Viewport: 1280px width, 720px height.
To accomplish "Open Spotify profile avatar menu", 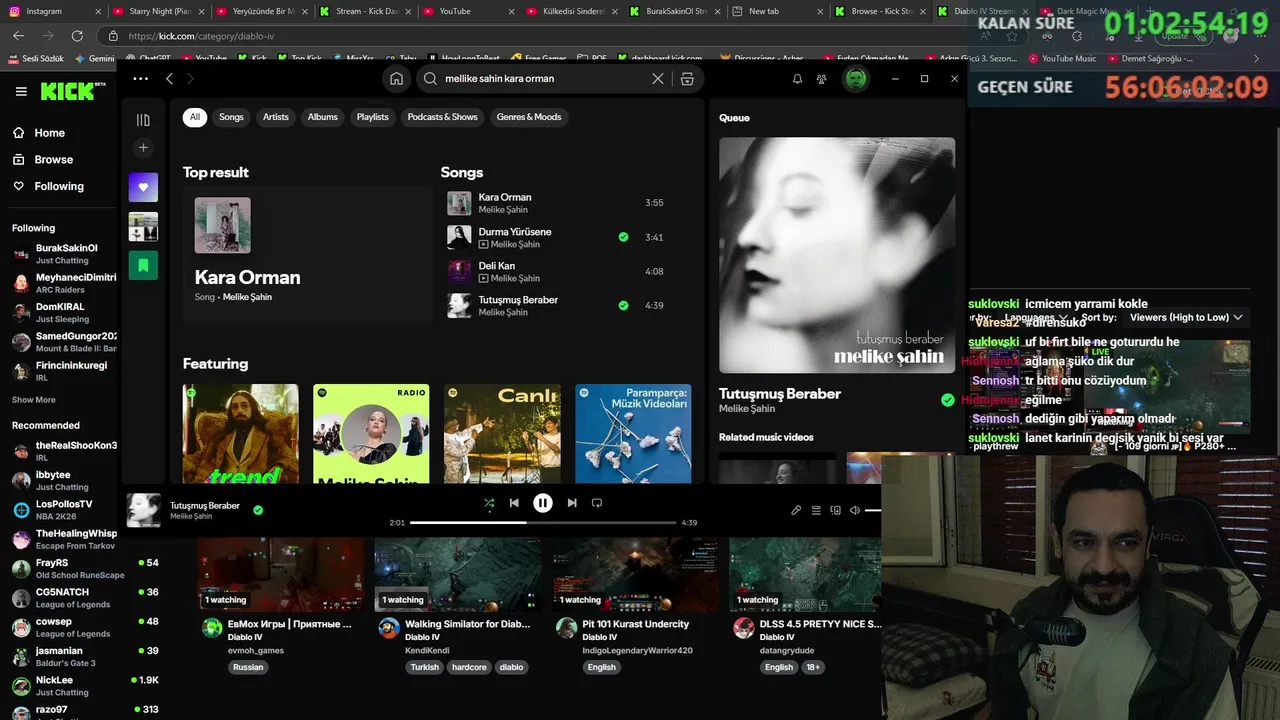I will pos(856,79).
